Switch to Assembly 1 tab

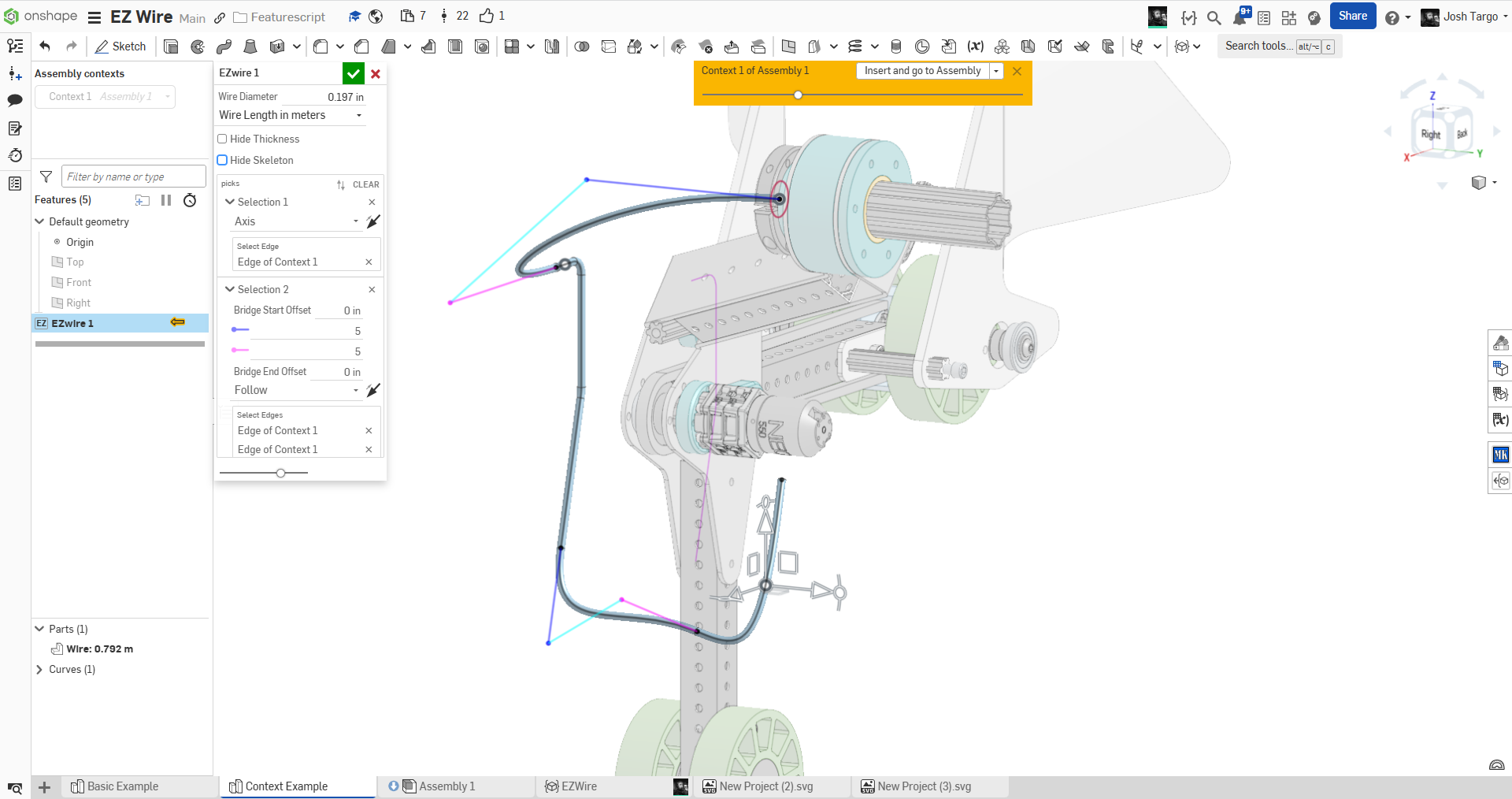coord(455,786)
